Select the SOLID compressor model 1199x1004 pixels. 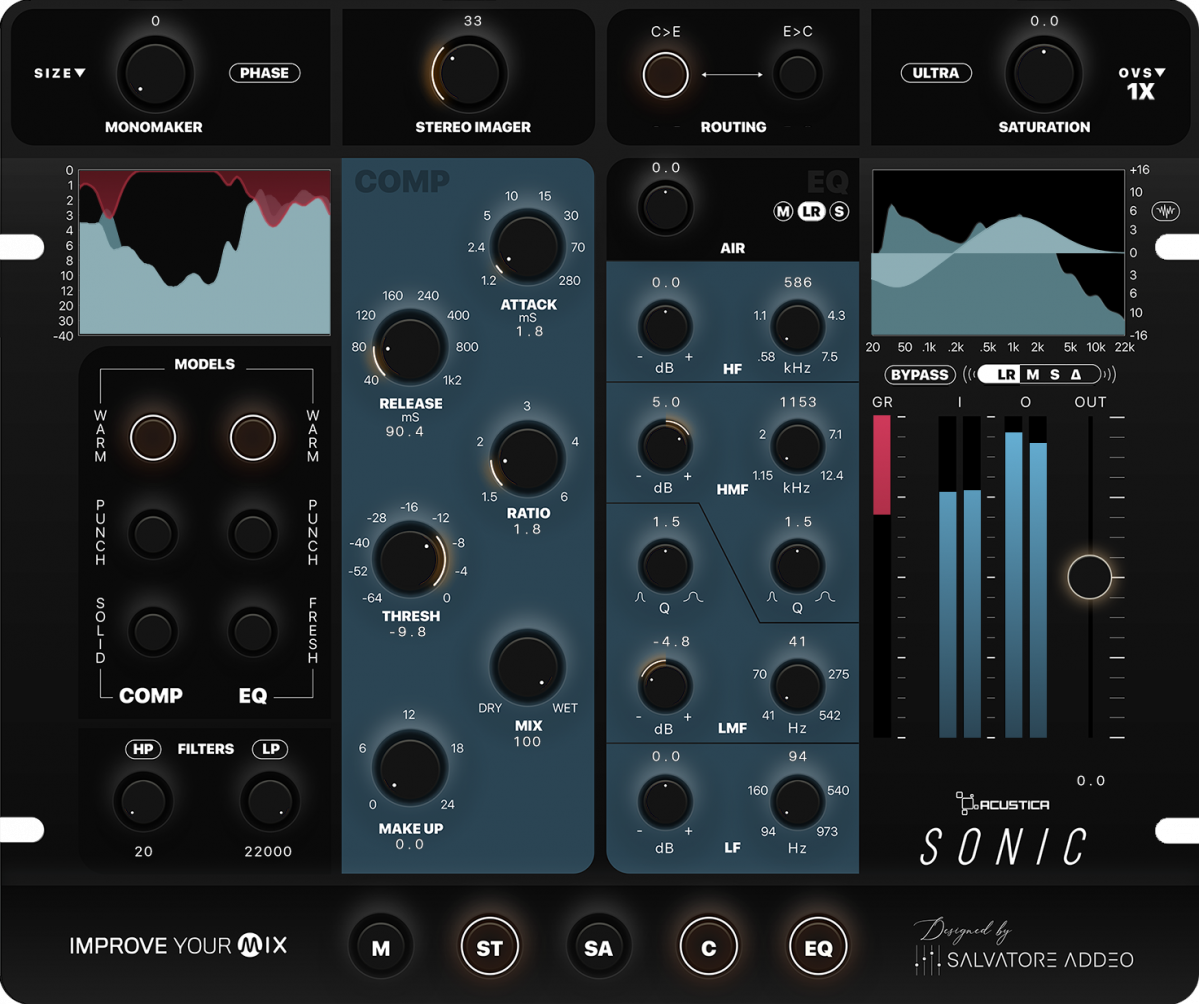click(153, 631)
